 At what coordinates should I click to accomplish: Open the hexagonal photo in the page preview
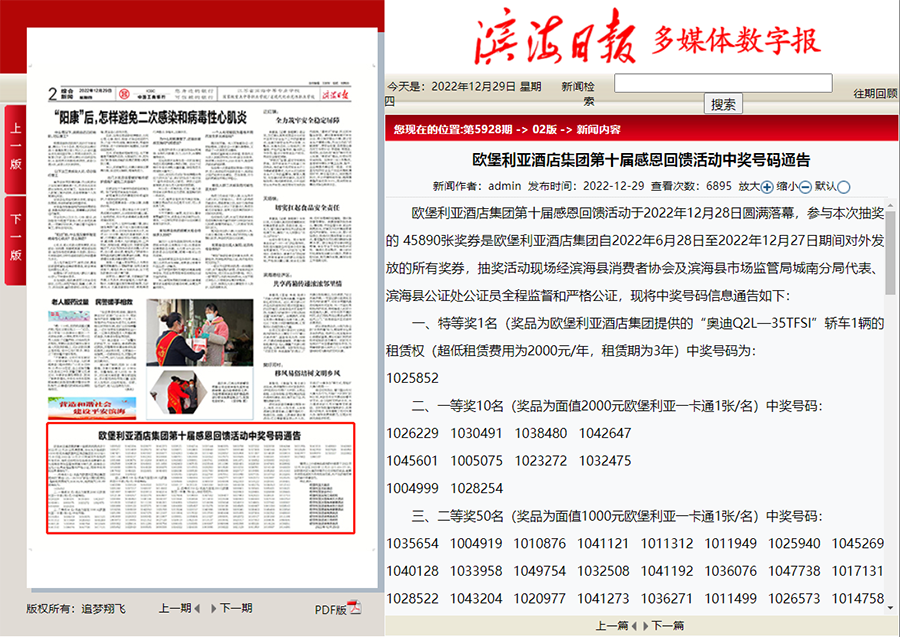[x=178, y=393]
